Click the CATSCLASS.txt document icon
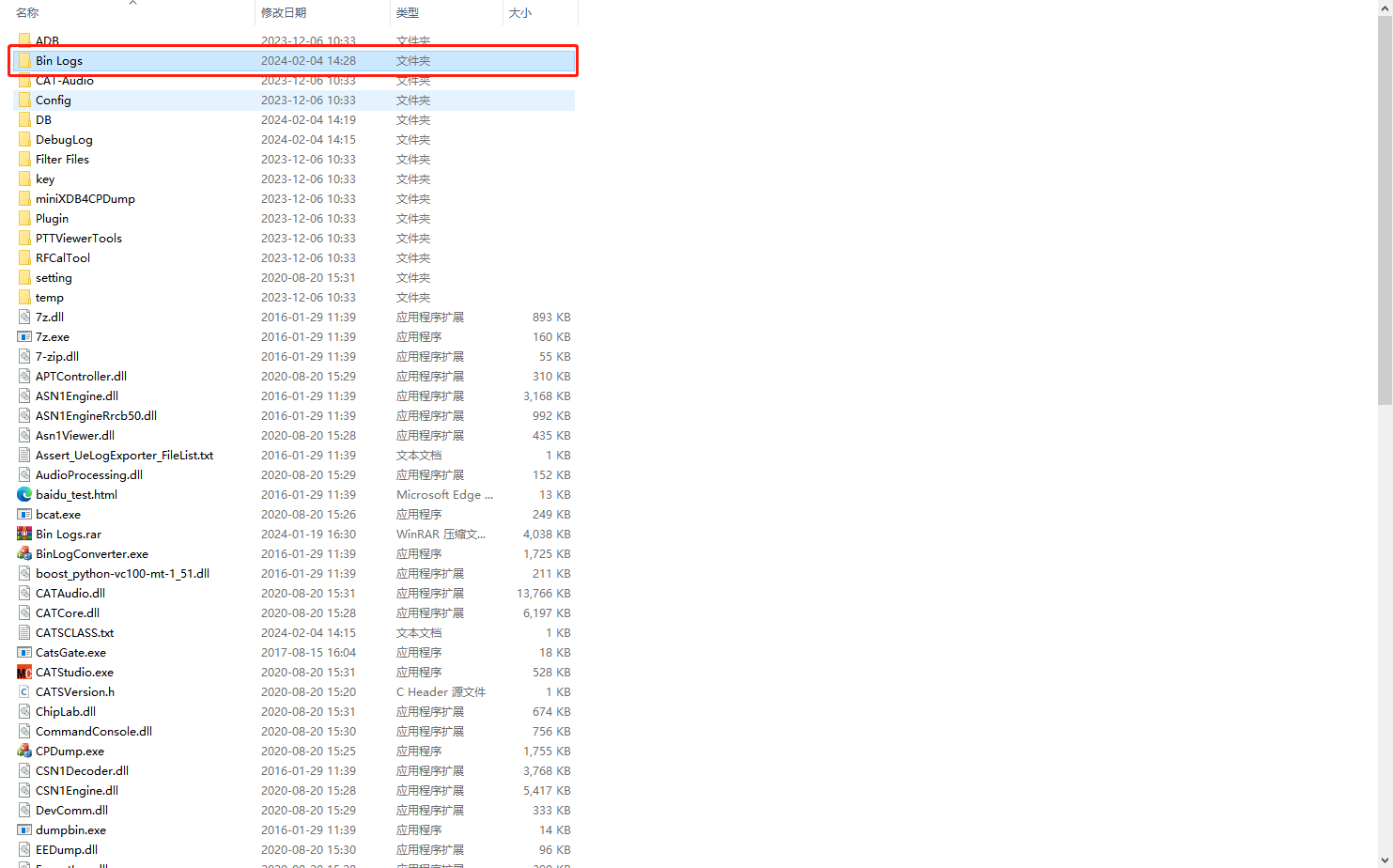This screenshot has width=1393, height=868. click(x=24, y=632)
